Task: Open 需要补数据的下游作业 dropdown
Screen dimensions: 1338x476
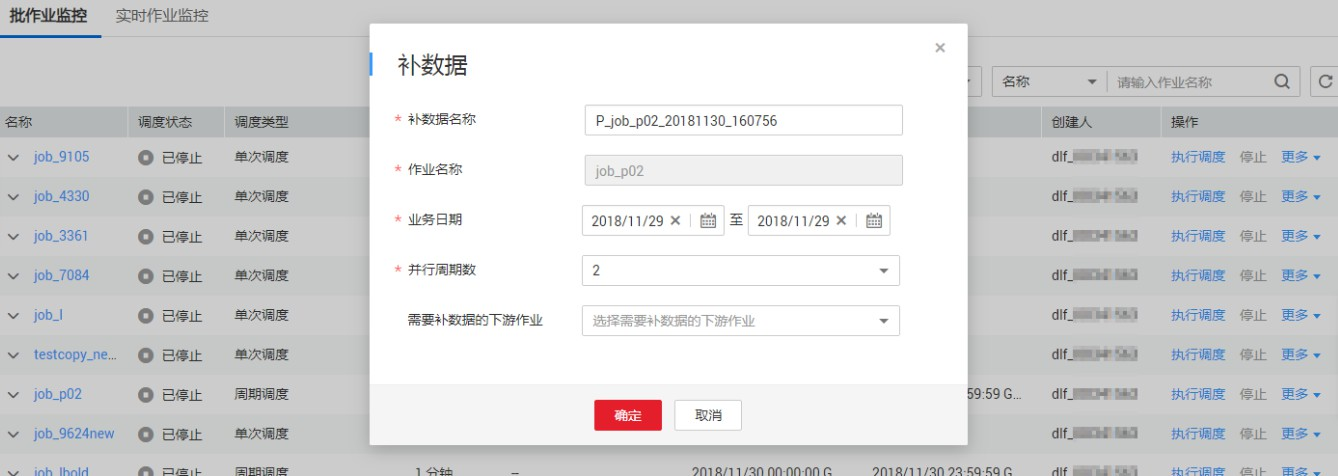Action: 741,321
